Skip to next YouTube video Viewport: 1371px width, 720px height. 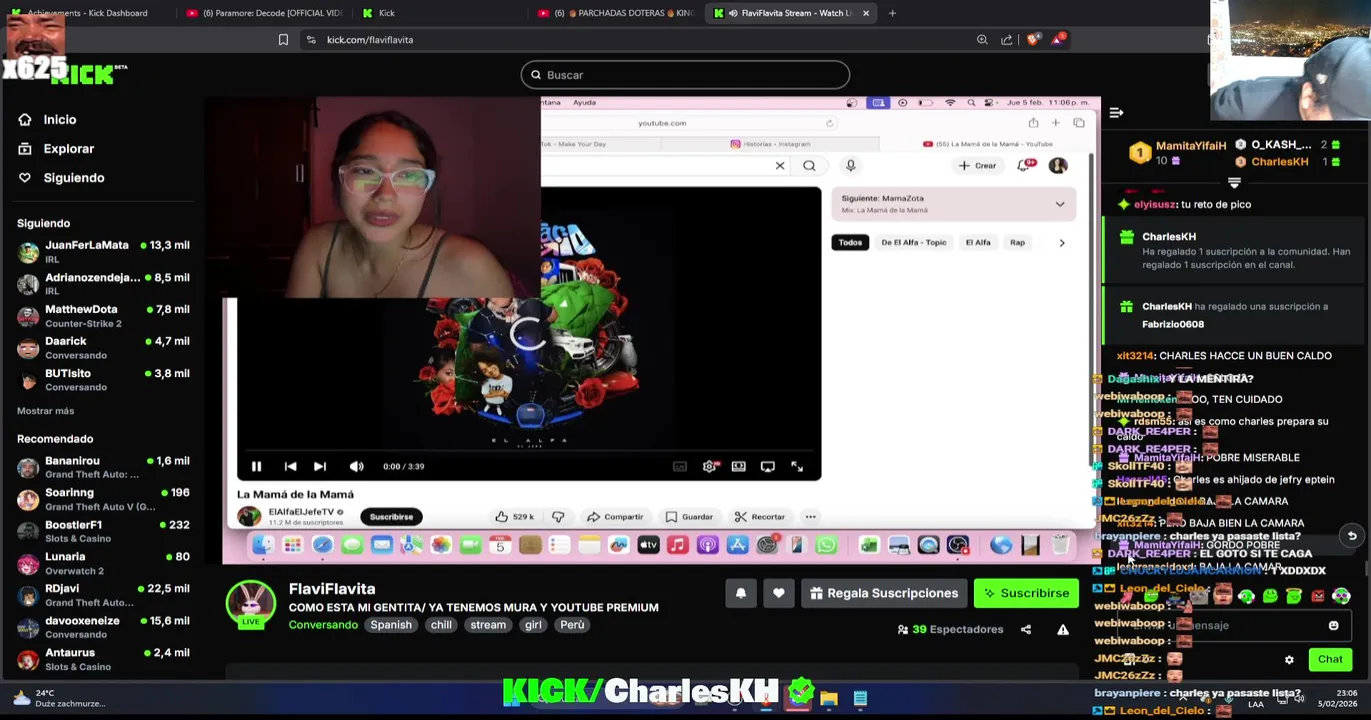(x=320, y=466)
